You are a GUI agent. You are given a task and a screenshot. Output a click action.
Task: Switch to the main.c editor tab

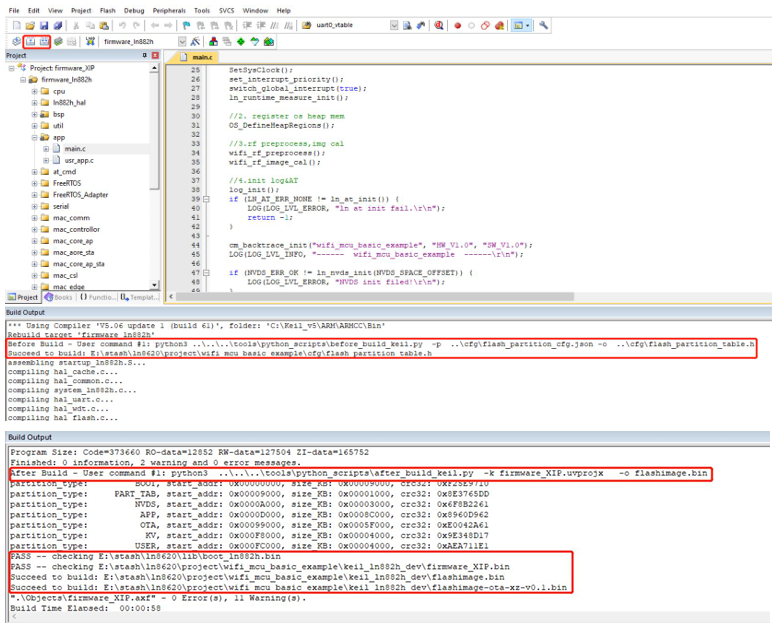click(x=197, y=57)
